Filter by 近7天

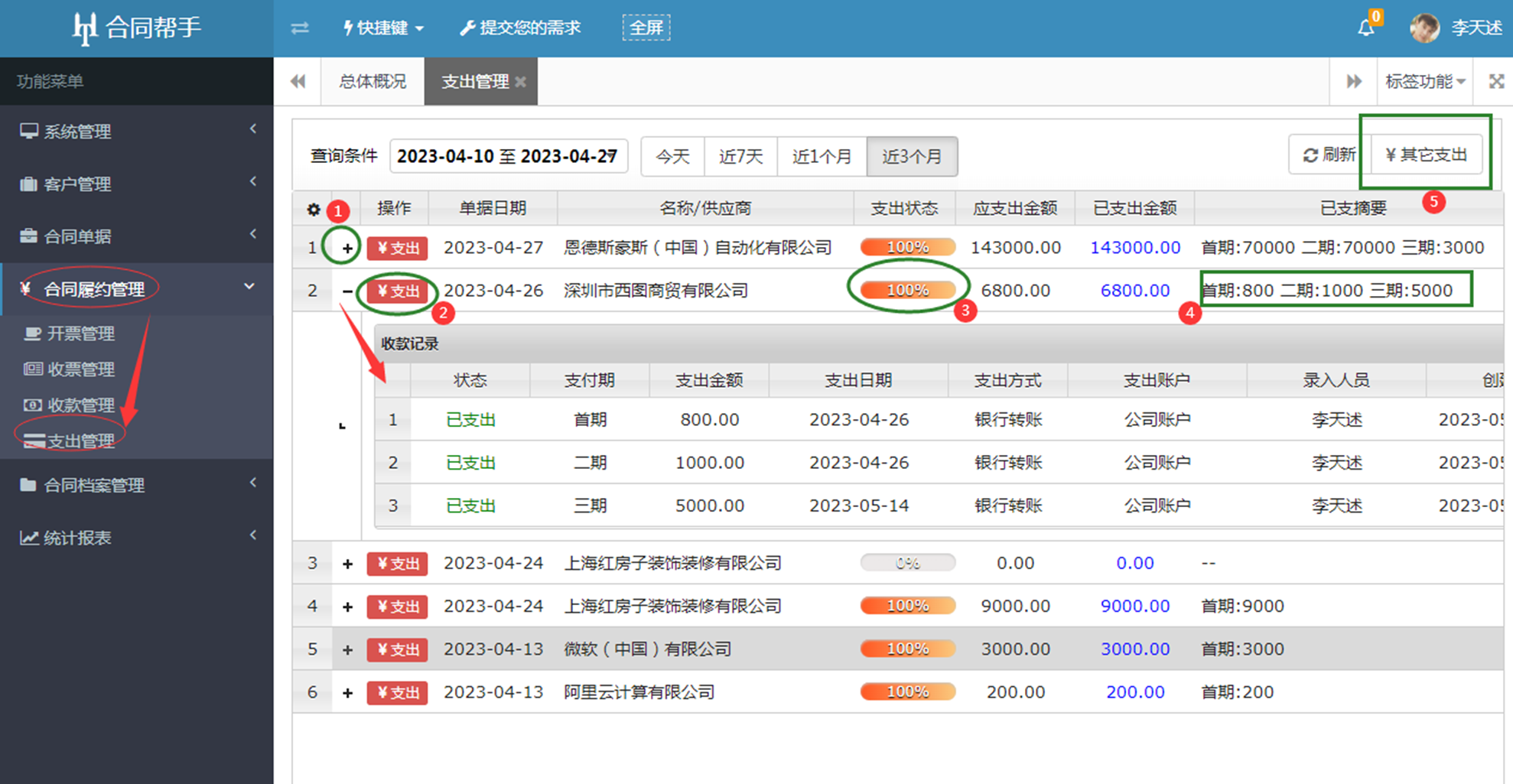(x=740, y=157)
